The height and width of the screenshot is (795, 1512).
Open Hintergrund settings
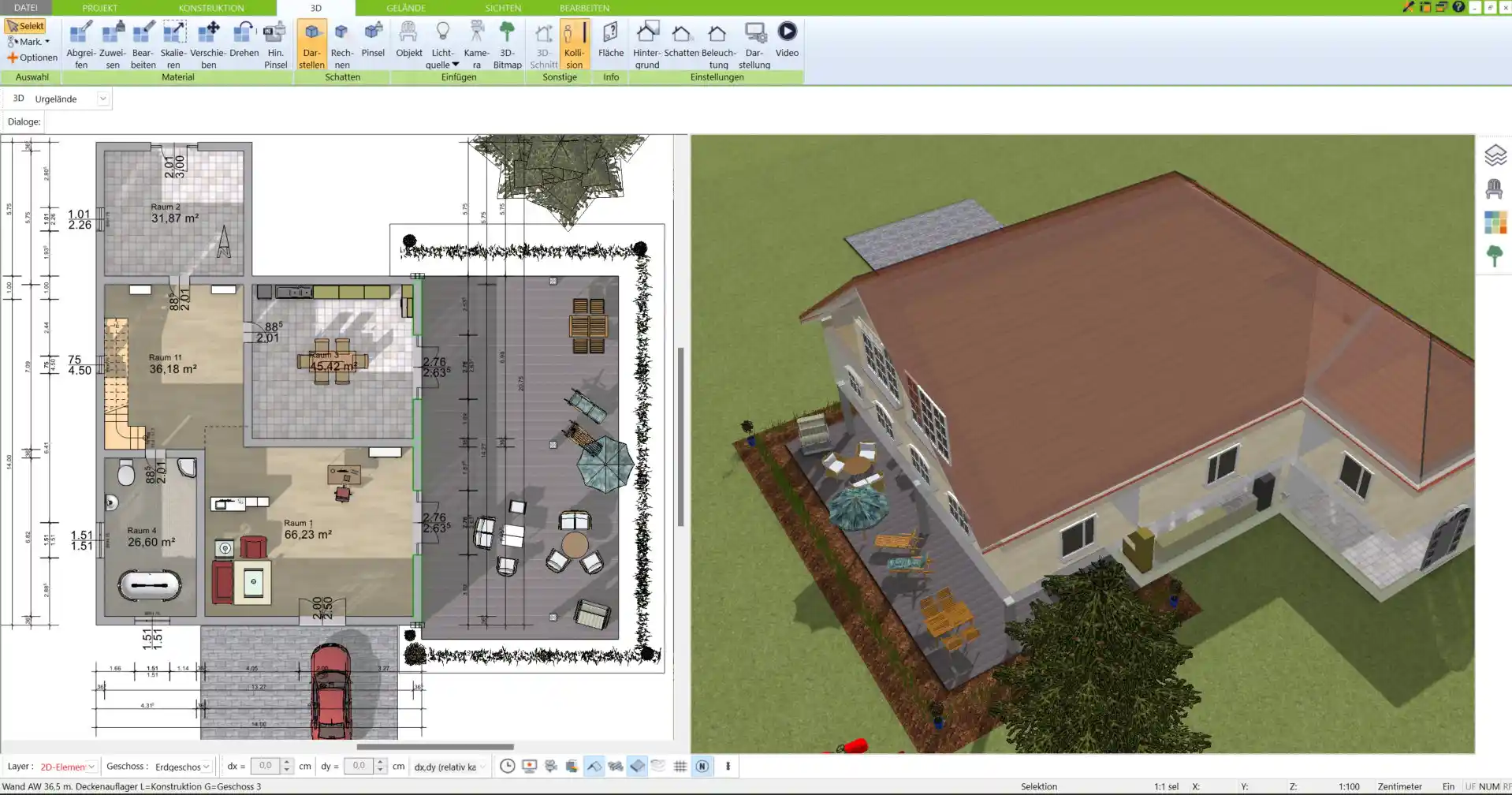click(x=646, y=45)
